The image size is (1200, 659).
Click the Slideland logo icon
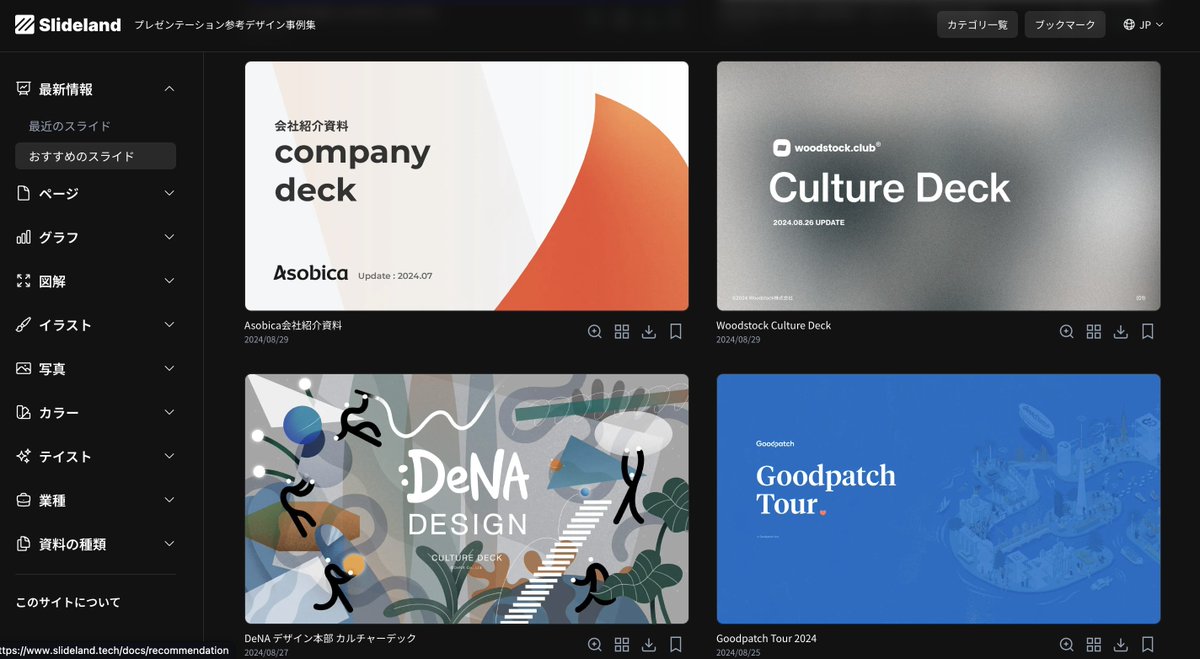coord(25,25)
